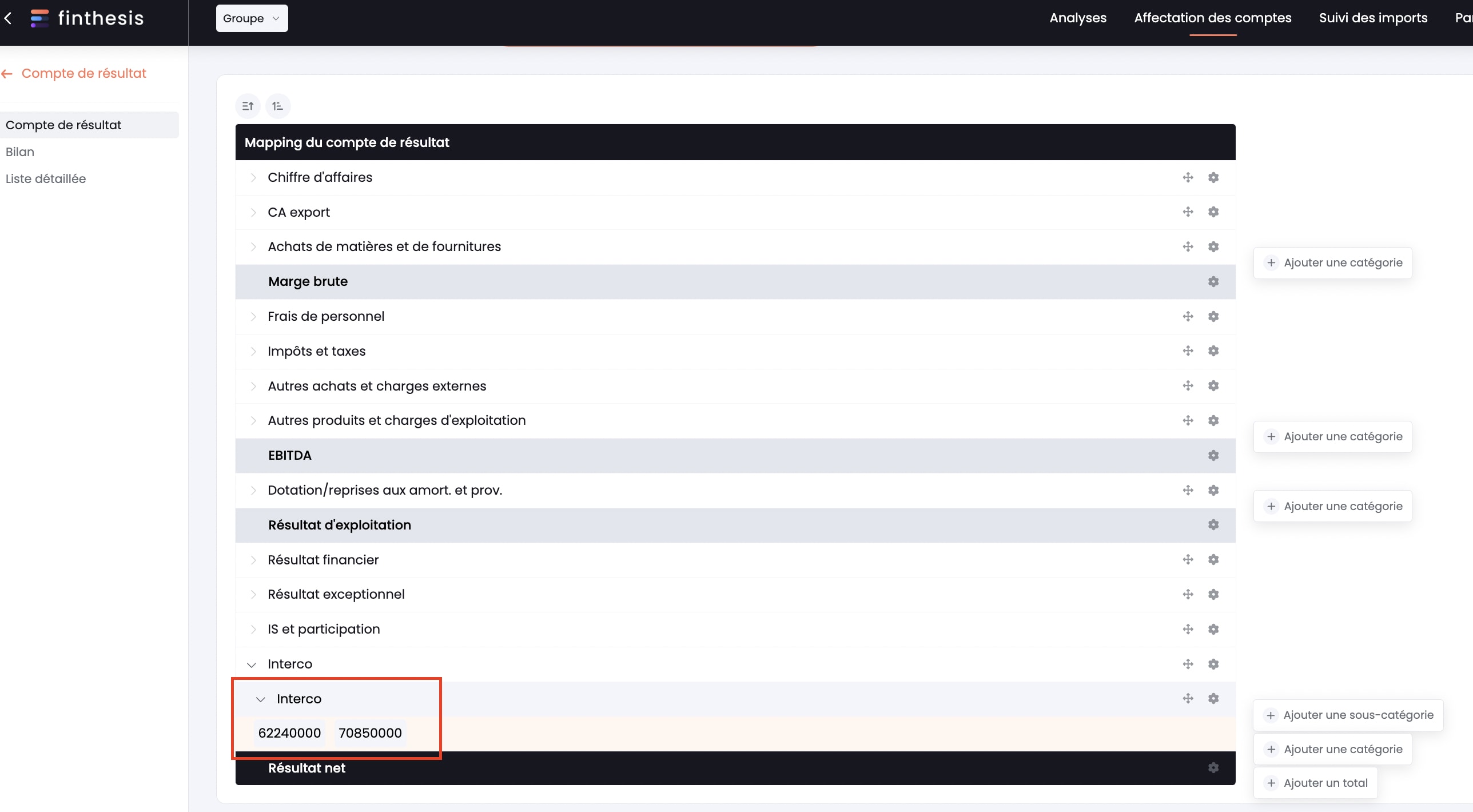Click Ajouter une catégorie above Ajouter un total
Image resolution: width=1473 pixels, height=812 pixels.
[1332, 749]
